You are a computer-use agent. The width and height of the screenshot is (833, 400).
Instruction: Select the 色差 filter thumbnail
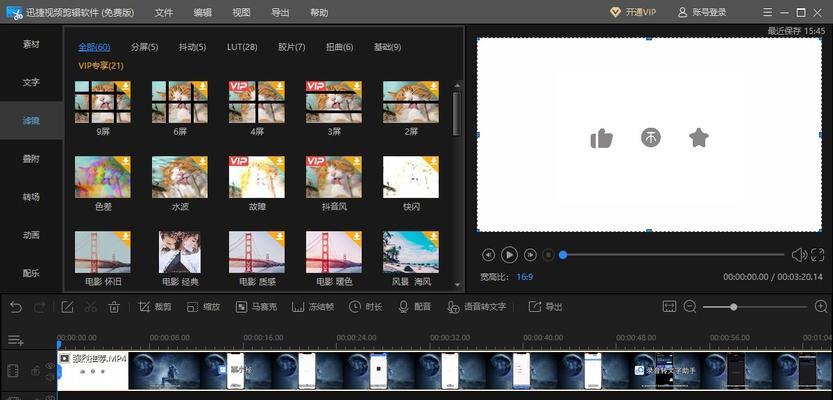click(x=103, y=177)
